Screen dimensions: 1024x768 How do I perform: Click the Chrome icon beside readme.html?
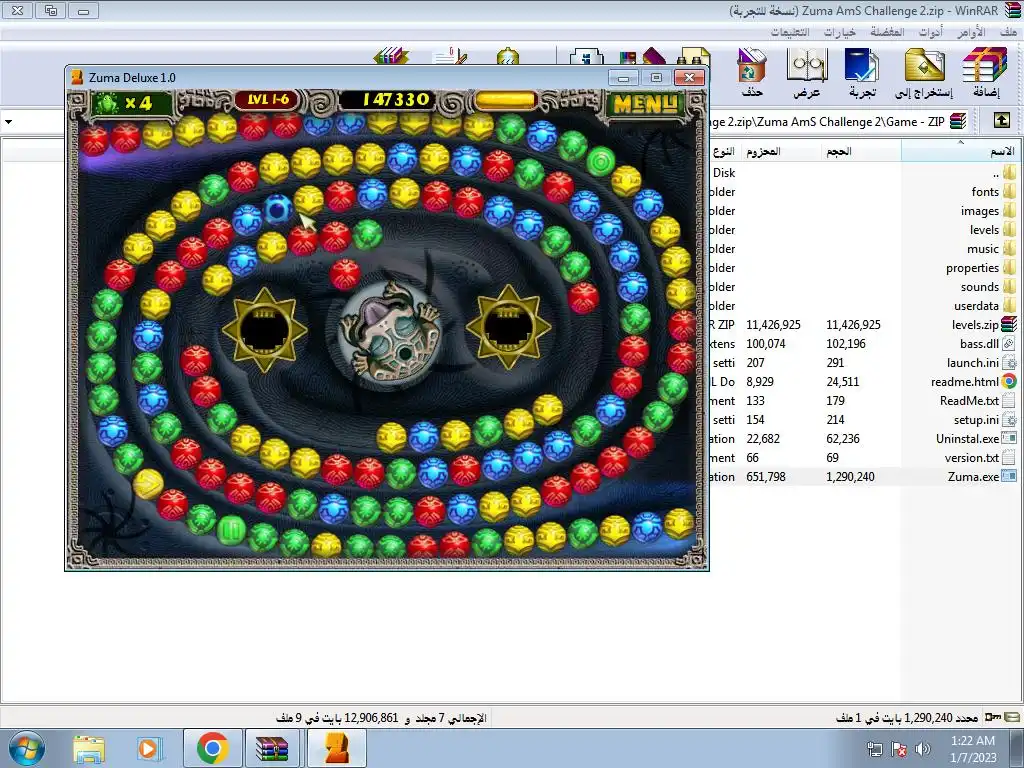[x=1009, y=381]
